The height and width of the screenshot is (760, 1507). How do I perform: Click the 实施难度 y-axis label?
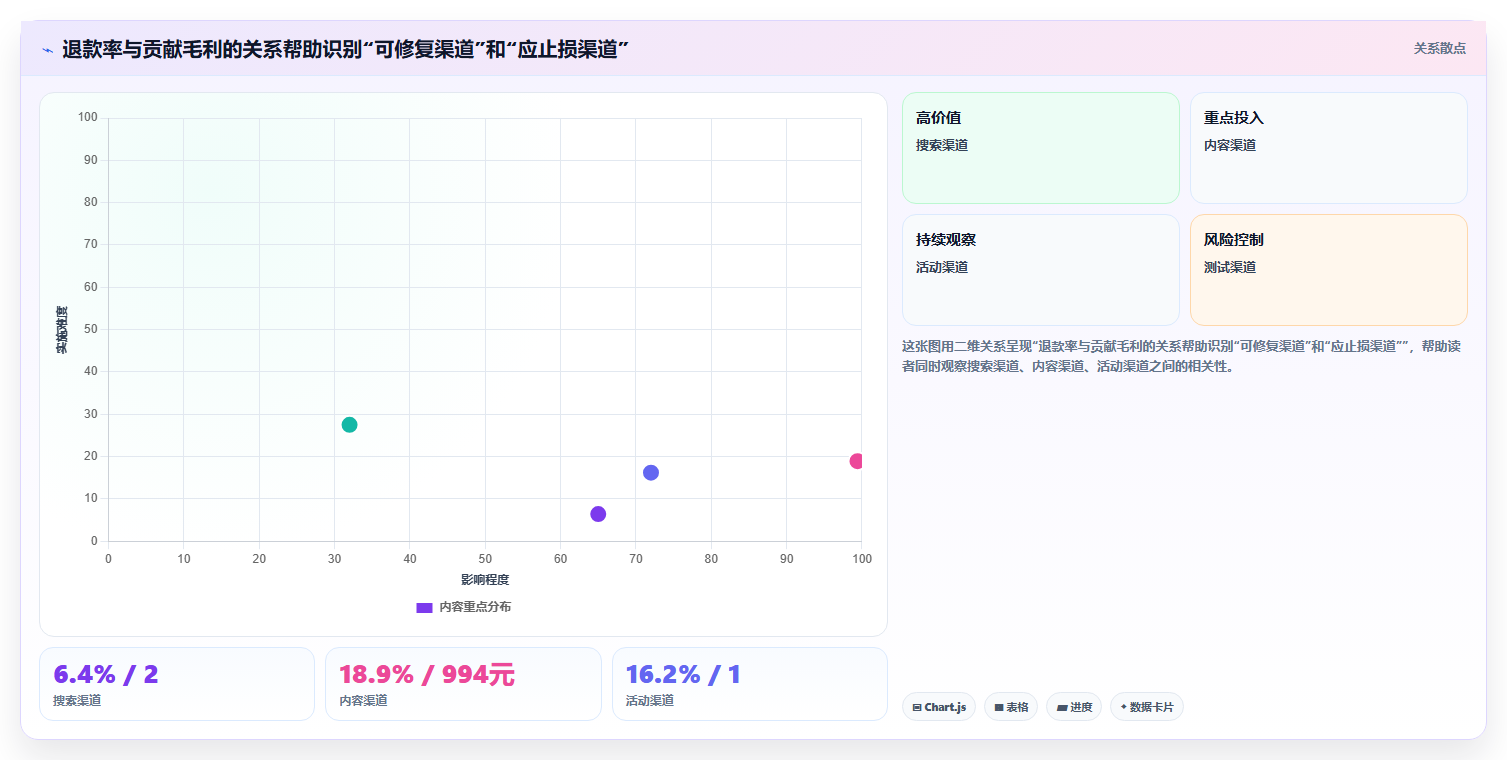pyautogui.click(x=62, y=330)
